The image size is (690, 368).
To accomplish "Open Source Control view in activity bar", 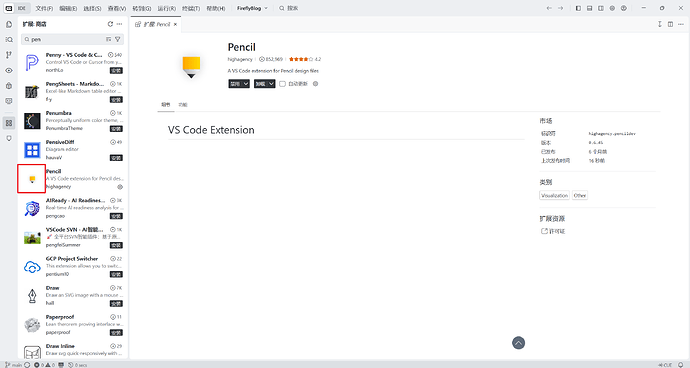I will (x=9, y=55).
